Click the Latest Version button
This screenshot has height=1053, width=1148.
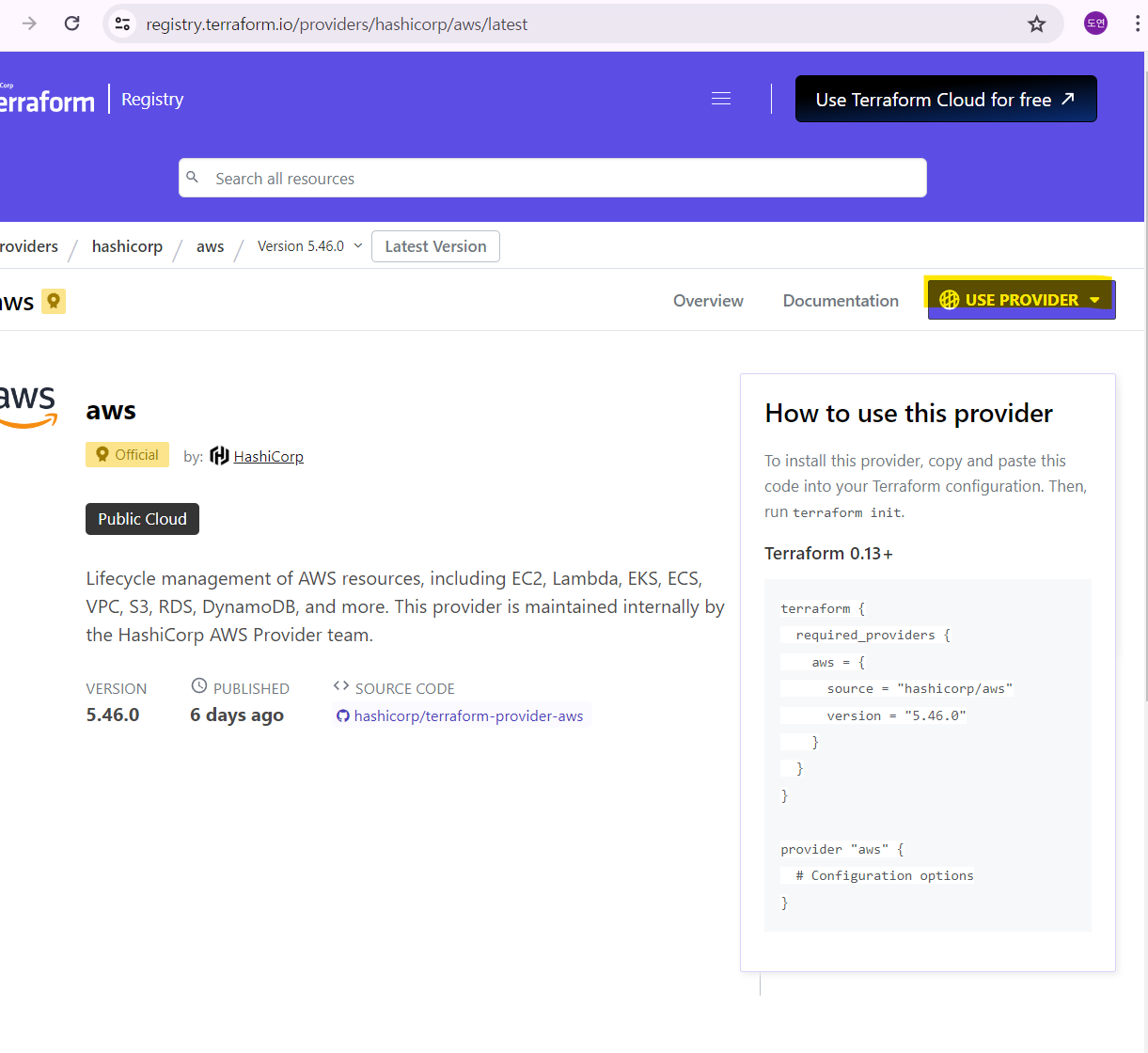(x=435, y=246)
